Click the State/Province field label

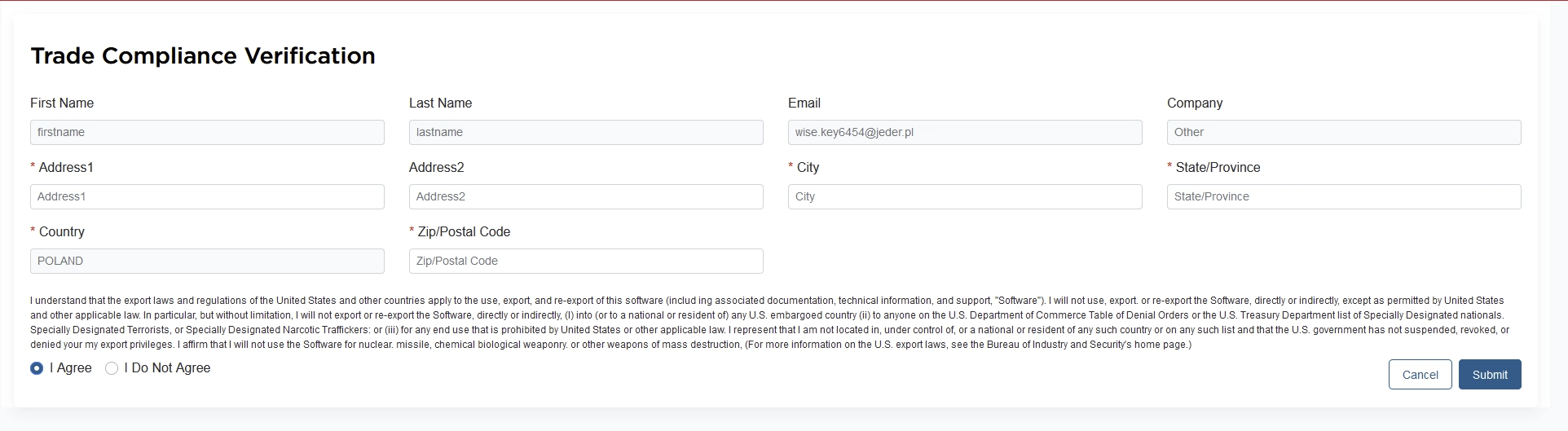tap(1218, 167)
